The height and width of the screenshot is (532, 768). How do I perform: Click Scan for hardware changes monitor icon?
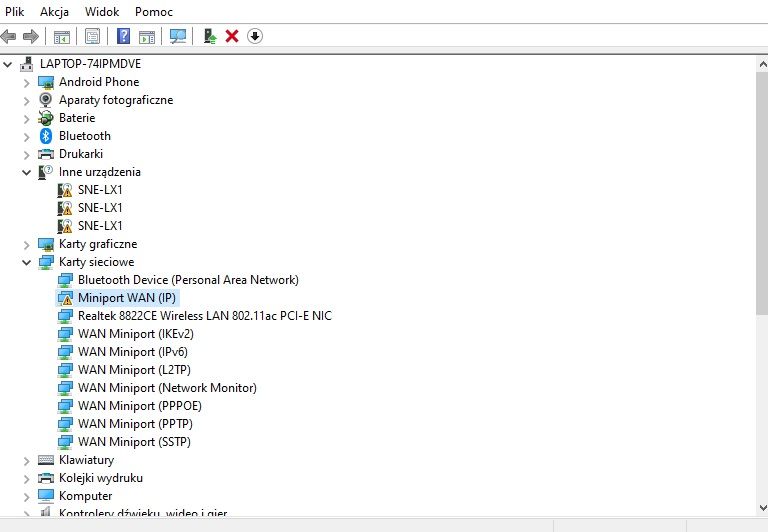(178, 36)
